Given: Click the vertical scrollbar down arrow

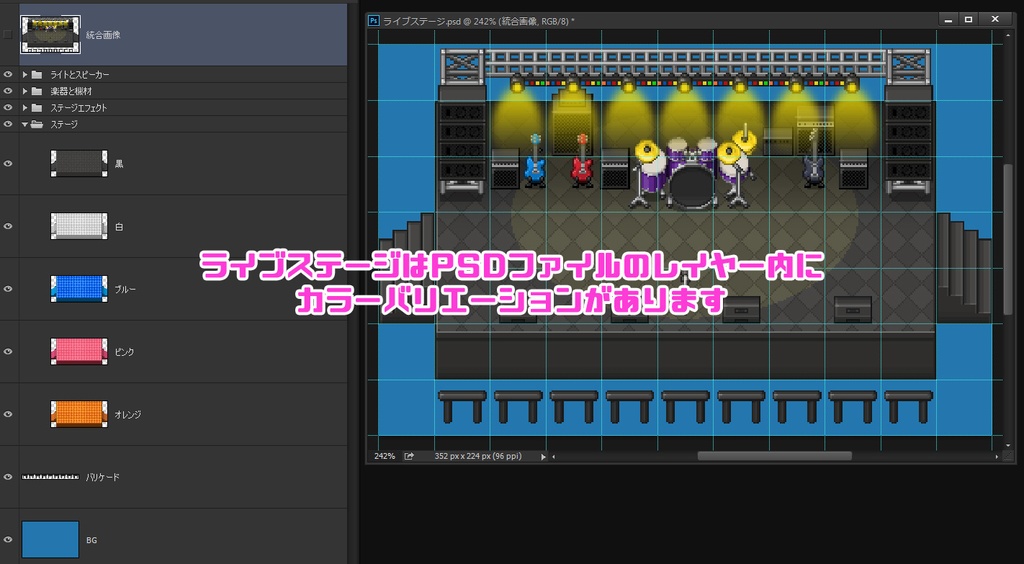Looking at the screenshot, I should pos(1008,445).
